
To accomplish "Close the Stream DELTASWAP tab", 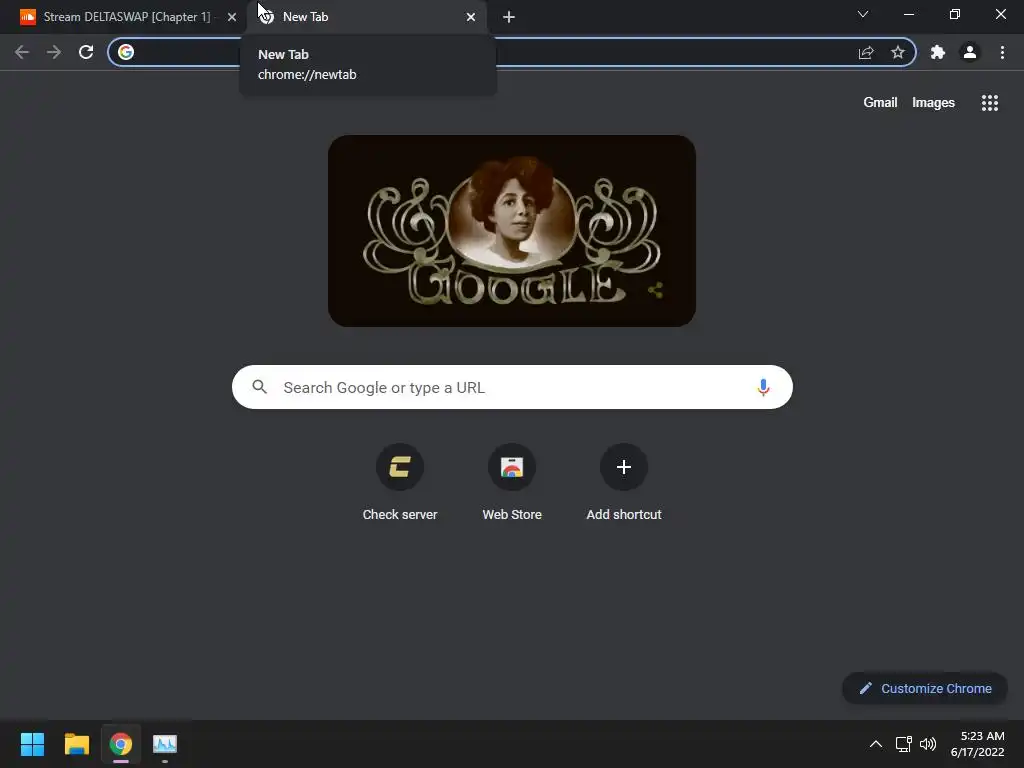I will [232, 17].
